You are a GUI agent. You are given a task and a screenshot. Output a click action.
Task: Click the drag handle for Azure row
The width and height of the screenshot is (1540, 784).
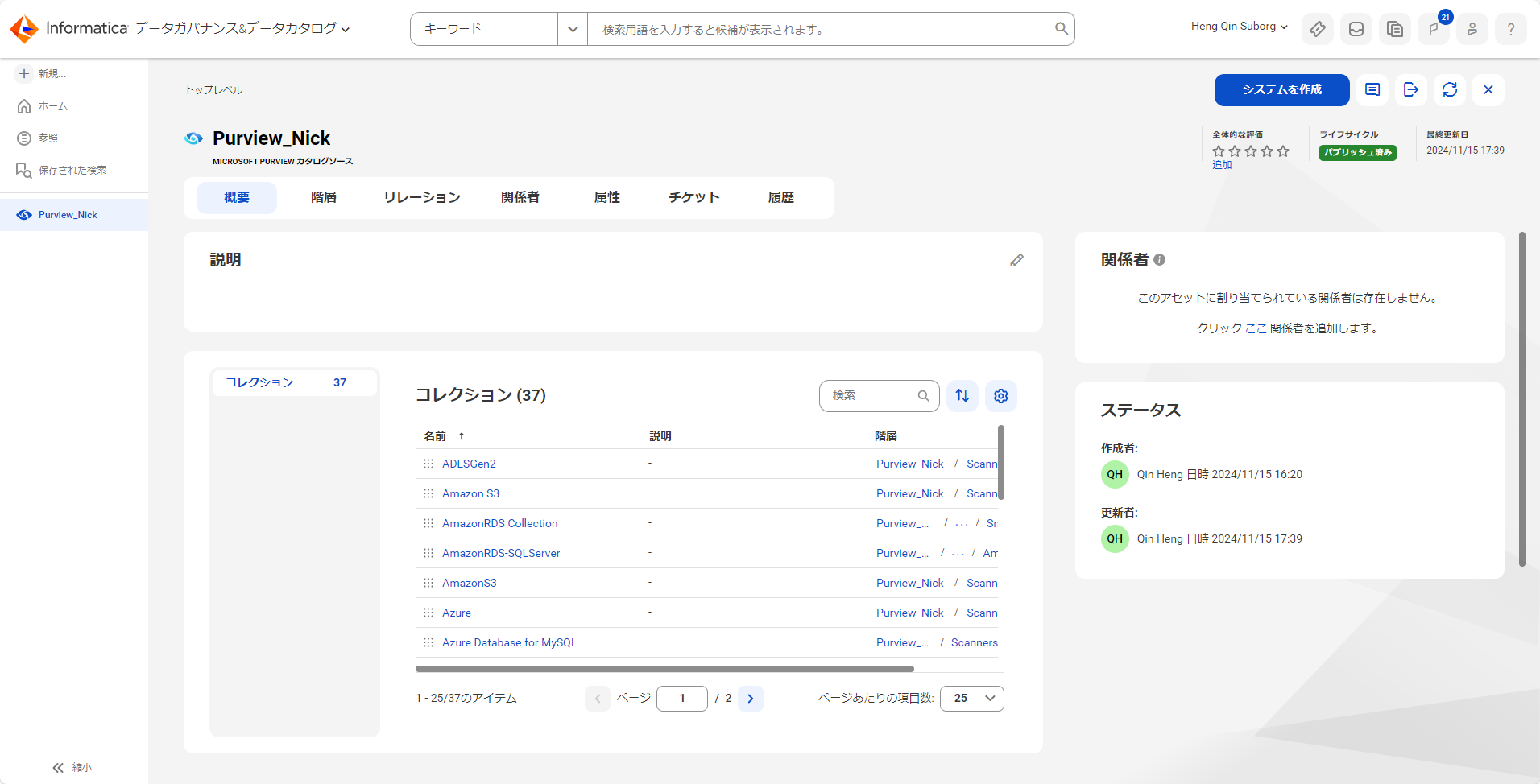point(428,613)
